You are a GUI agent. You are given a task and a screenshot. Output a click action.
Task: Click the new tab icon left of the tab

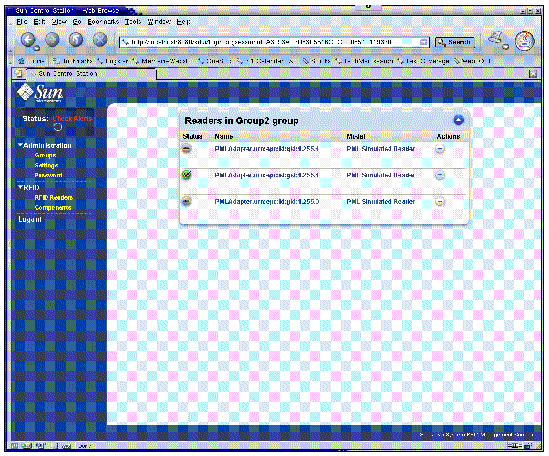pos(18,74)
